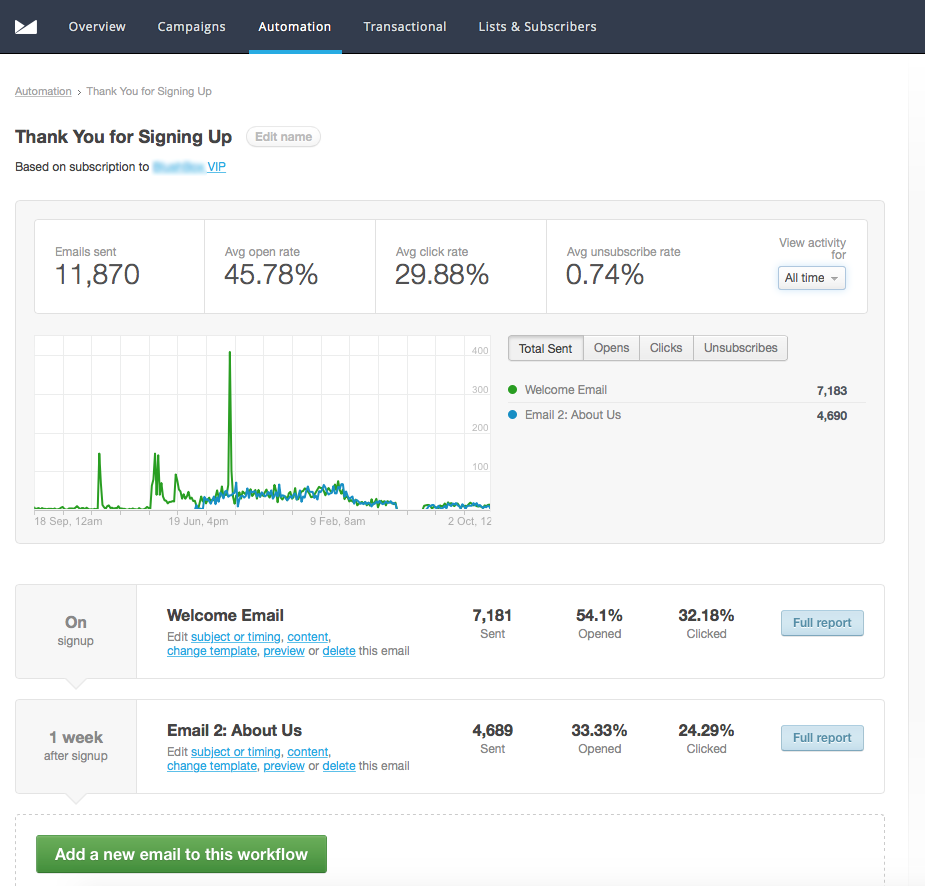Click the Welcome Email legend label
This screenshot has width=925, height=886.
[566, 390]
